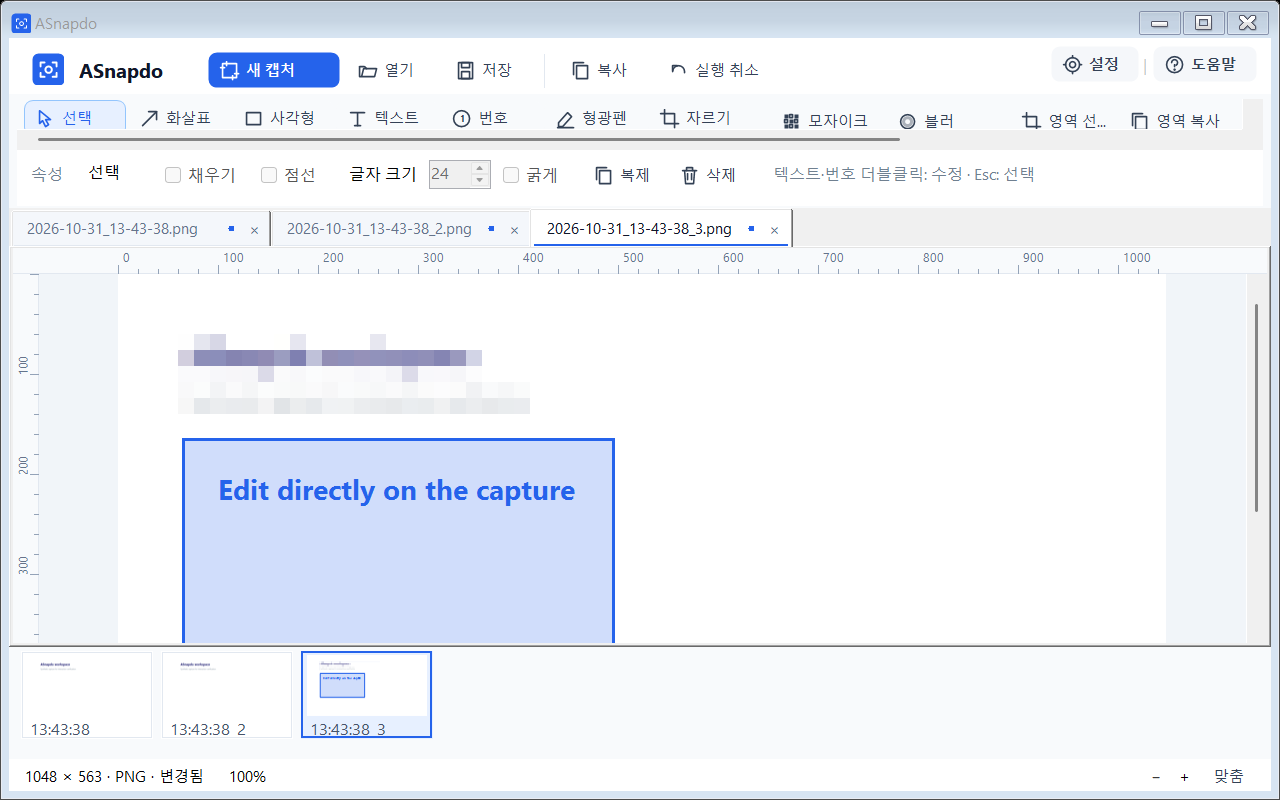Open thumbnail labeled 13:43:38_2

click(227, 695)
